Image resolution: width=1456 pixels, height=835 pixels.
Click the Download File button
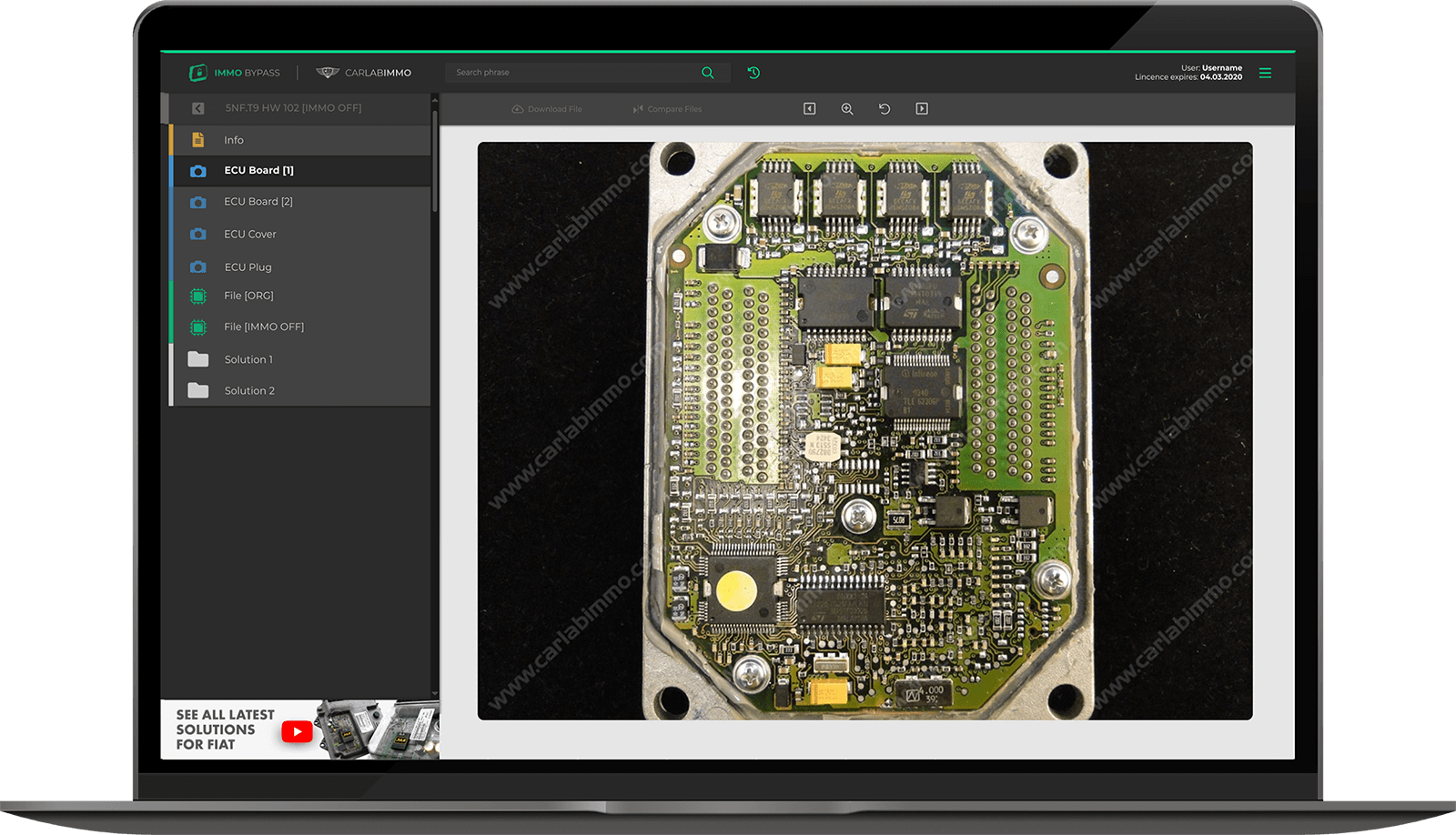tap(547, 109)
